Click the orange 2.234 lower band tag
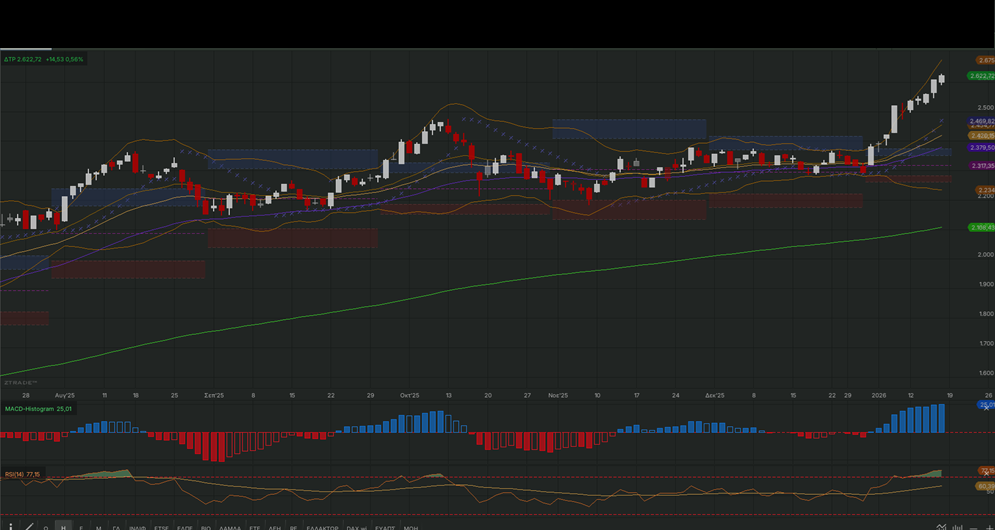 [x=985, y=190]
